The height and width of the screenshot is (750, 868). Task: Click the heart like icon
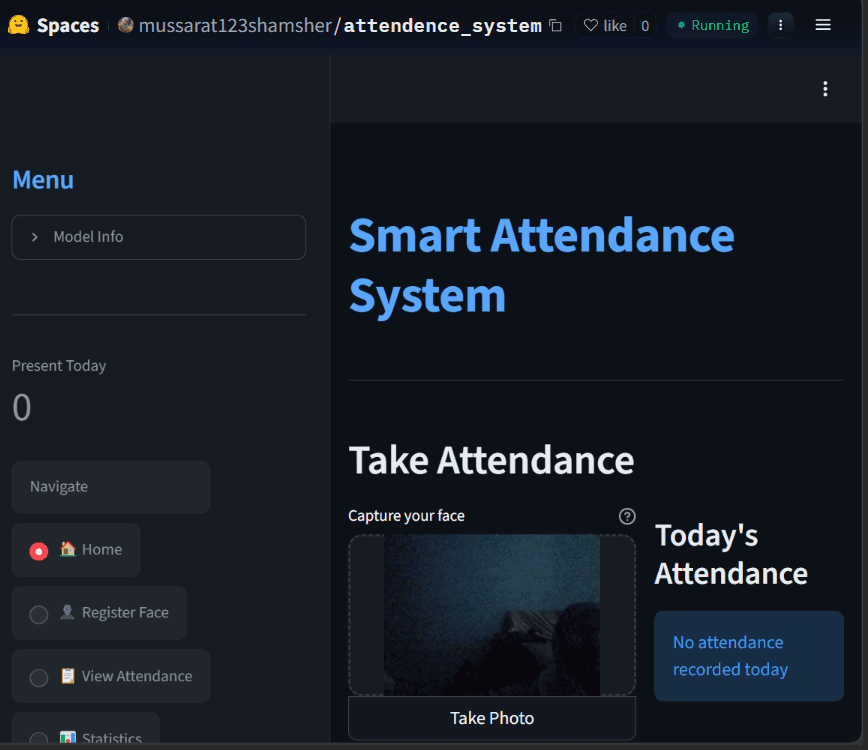(591, 25)
